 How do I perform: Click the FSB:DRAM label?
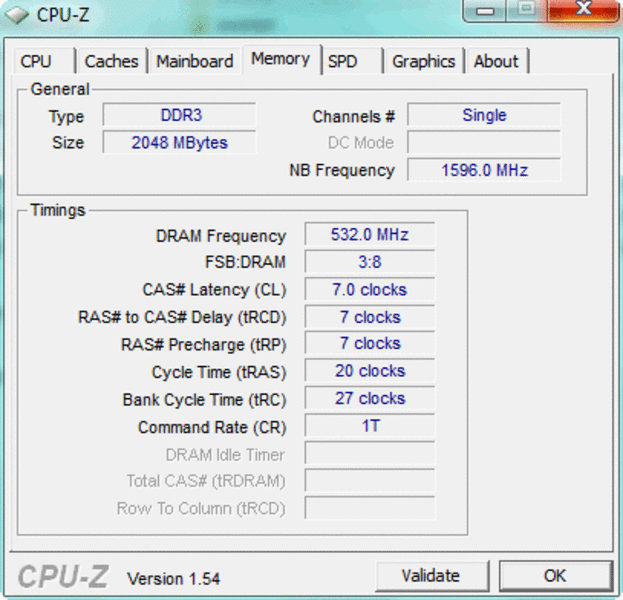(246, 262)
